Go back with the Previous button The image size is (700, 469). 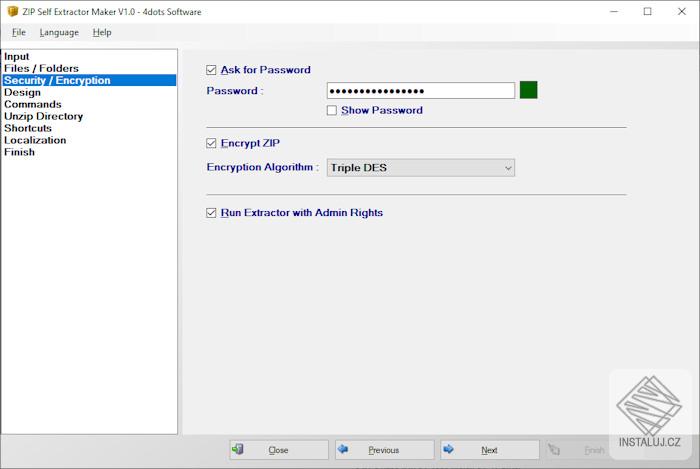[x=384, y=450]
